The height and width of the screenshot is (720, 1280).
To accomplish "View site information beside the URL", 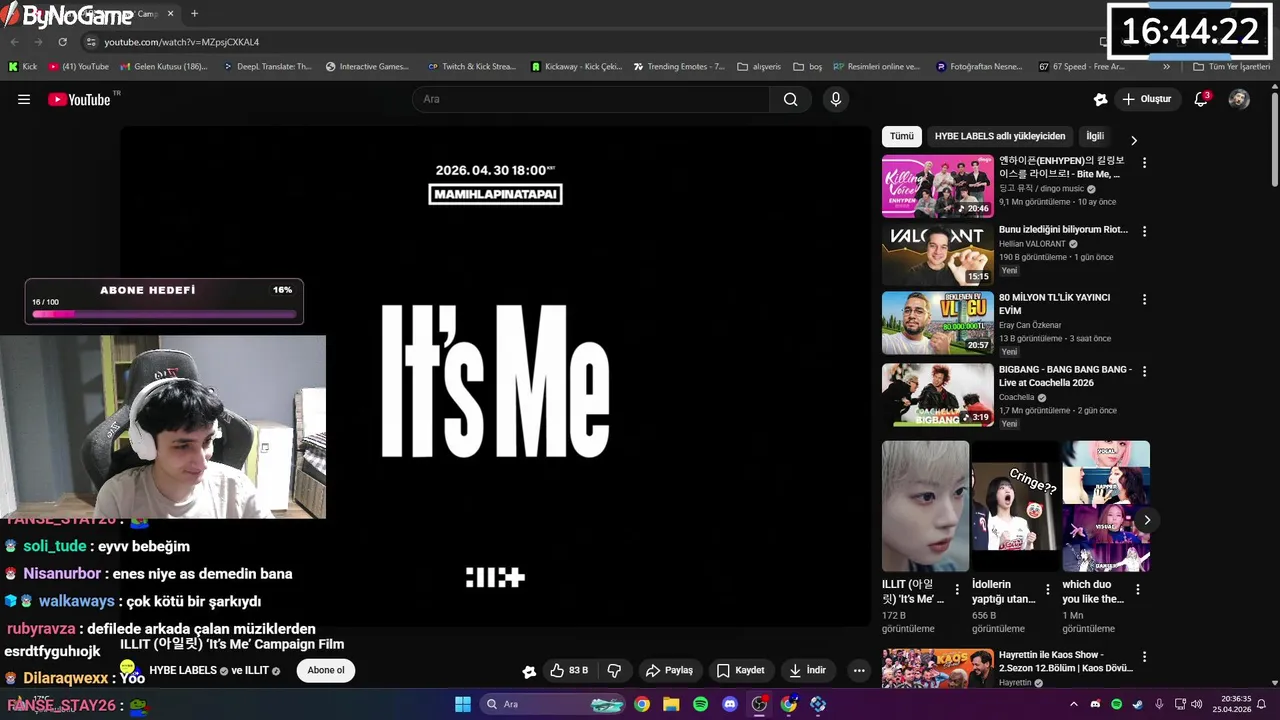I will click(91, 42).
